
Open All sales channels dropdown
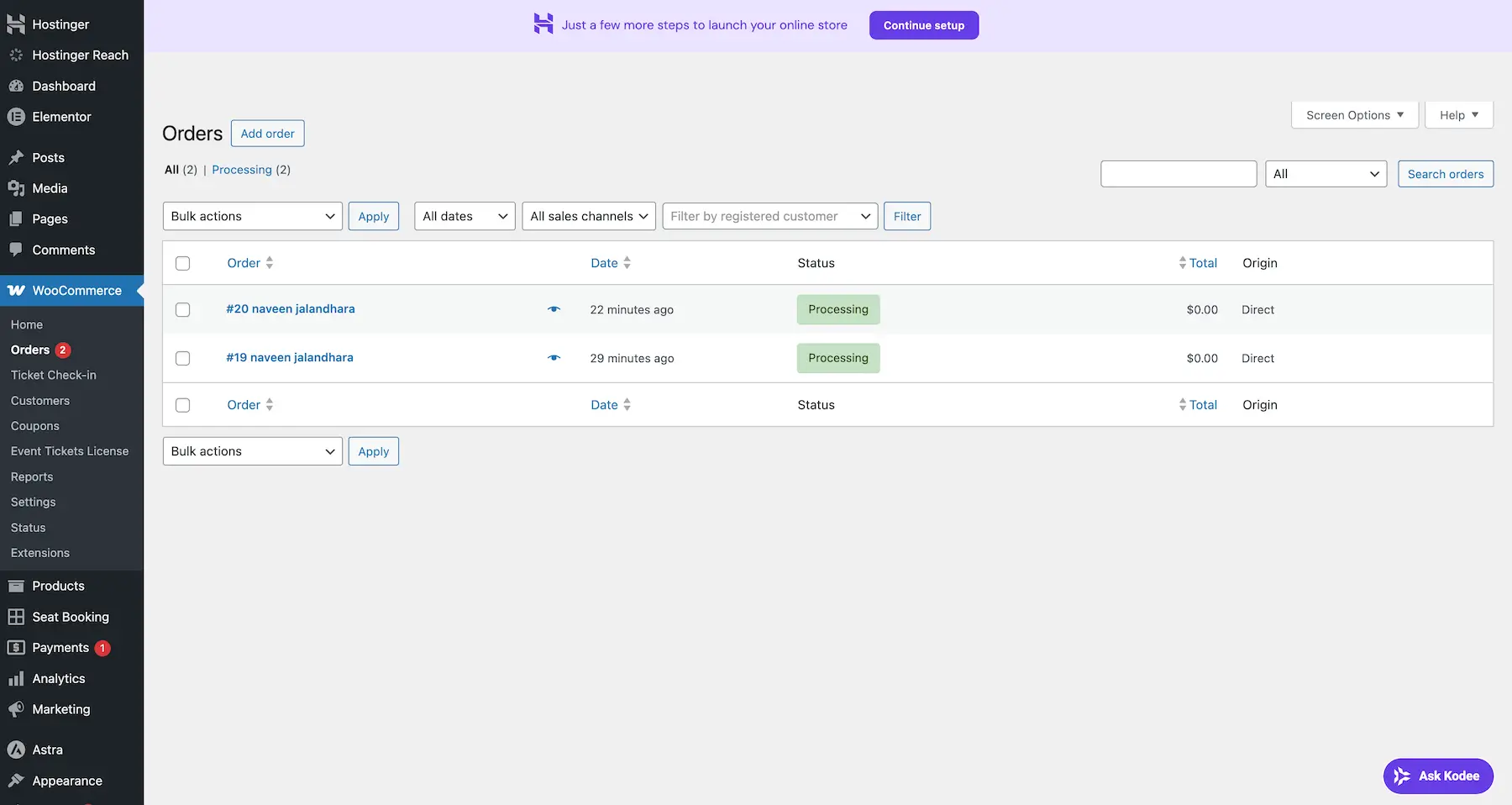click(x=588, y=216)
